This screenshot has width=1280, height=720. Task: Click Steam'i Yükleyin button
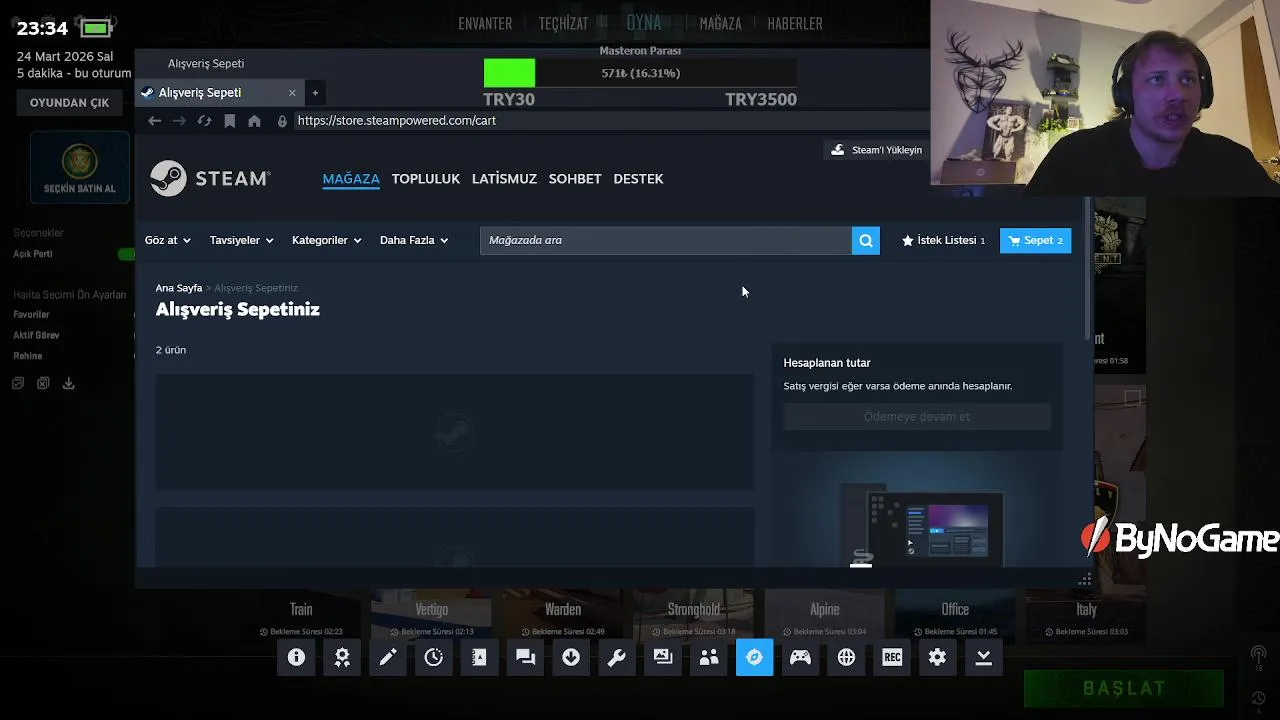coord(876,150)
